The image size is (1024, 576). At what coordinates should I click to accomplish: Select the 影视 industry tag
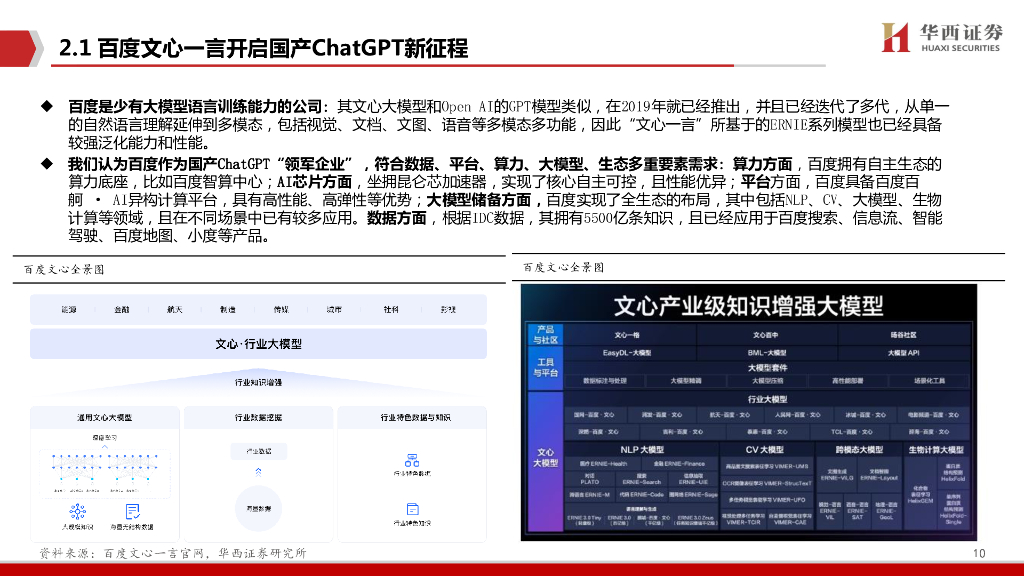click(450, 311)
